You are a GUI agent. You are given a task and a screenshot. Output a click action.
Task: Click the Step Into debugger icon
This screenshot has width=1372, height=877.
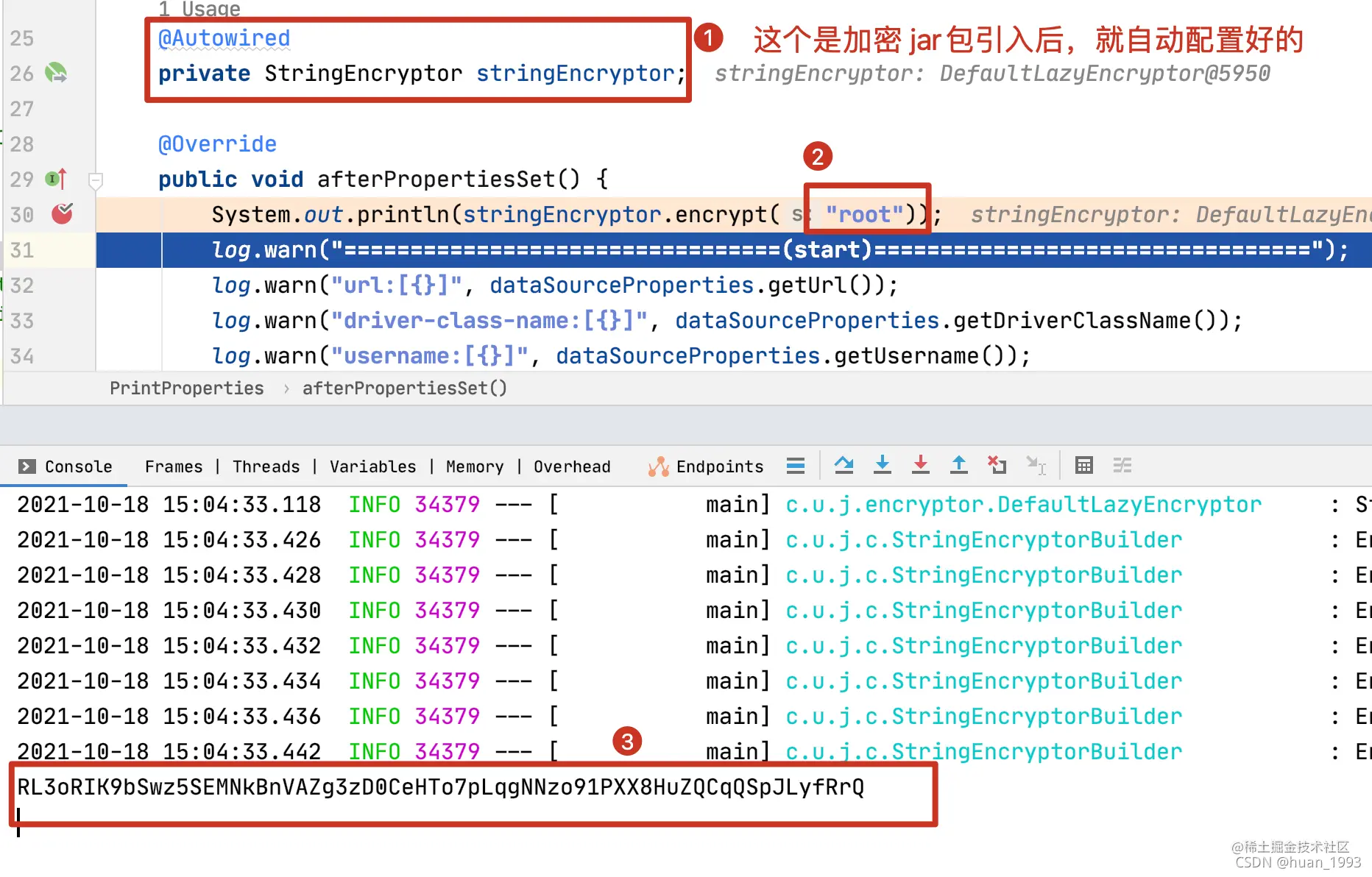coord(882,465)
